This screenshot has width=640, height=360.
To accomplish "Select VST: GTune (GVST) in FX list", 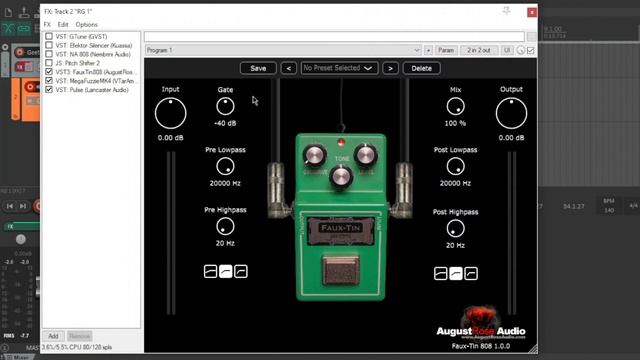I will coord(81,36).
